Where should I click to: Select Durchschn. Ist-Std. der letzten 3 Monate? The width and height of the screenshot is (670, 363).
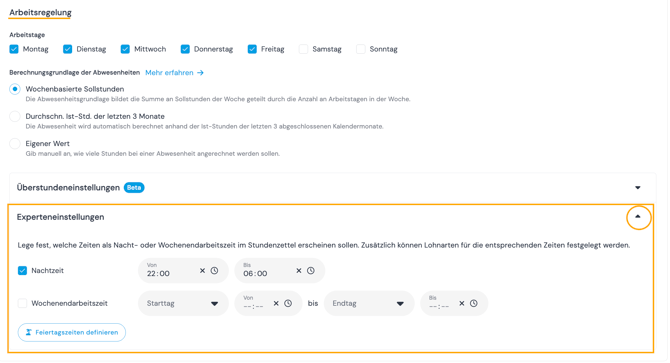[15, 117]
